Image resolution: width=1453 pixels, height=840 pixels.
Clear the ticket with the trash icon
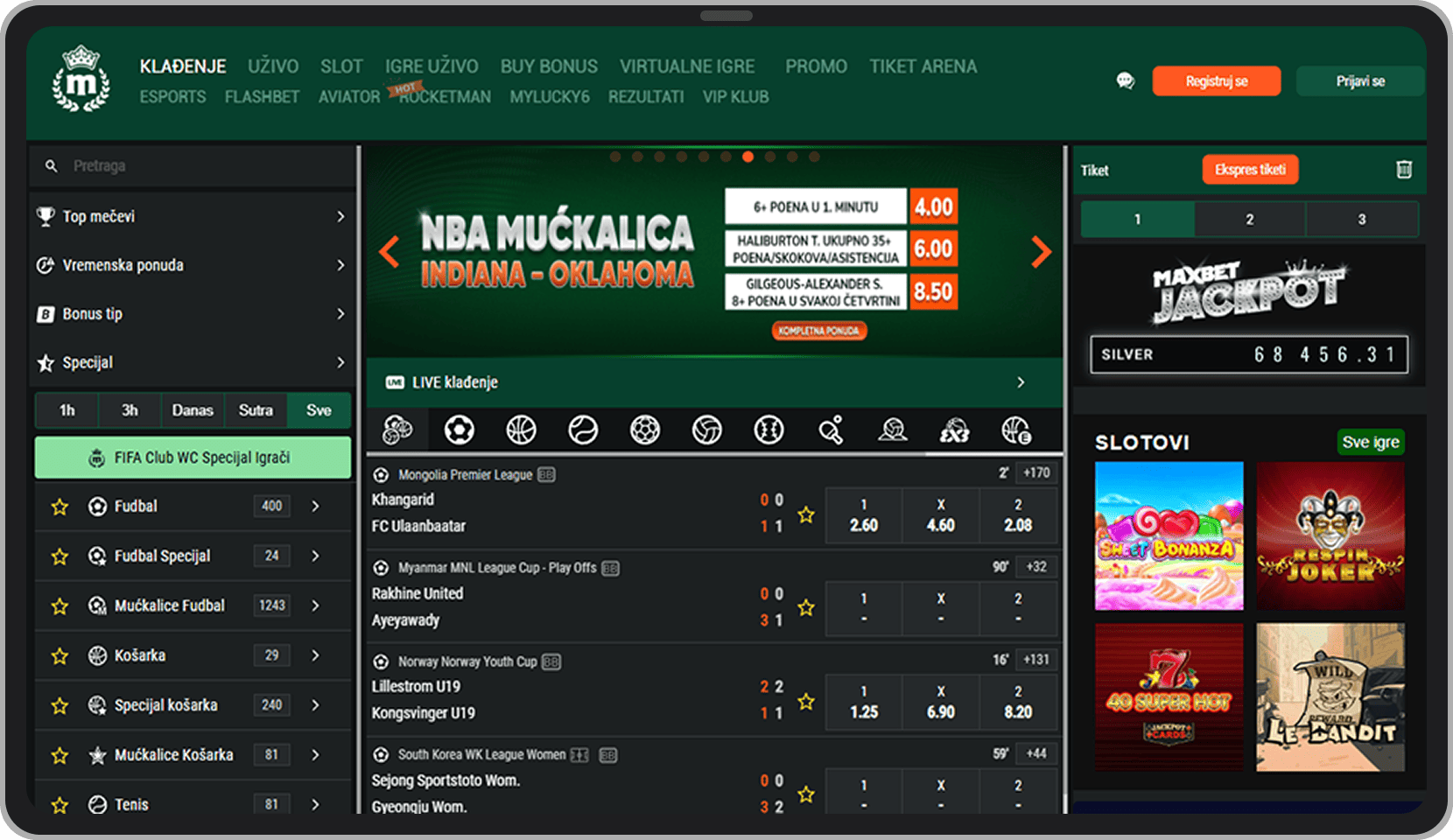click(x=1403, y=170)
